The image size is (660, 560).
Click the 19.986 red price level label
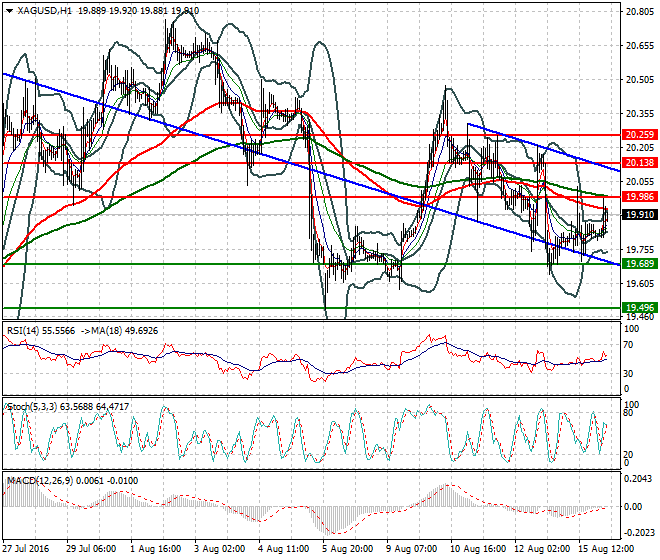tap(640, 197)
